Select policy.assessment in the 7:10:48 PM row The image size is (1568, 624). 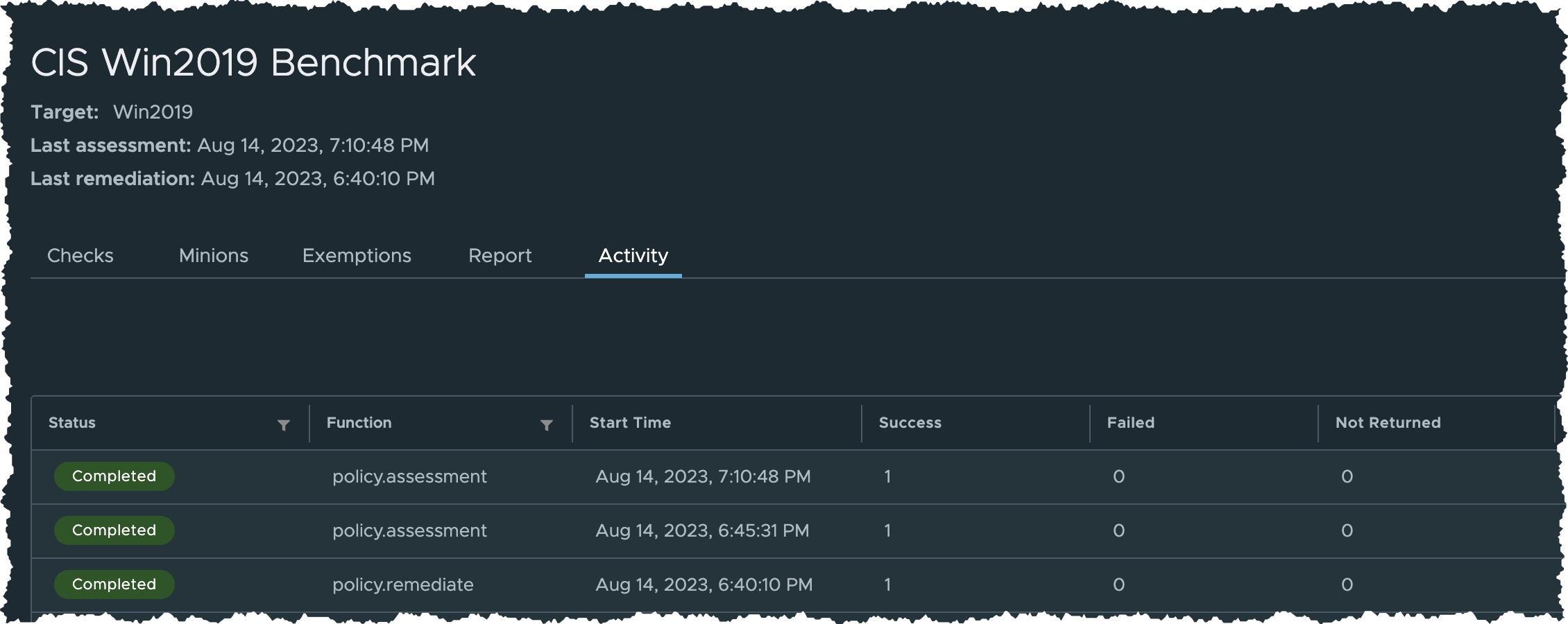click(409, 477)
